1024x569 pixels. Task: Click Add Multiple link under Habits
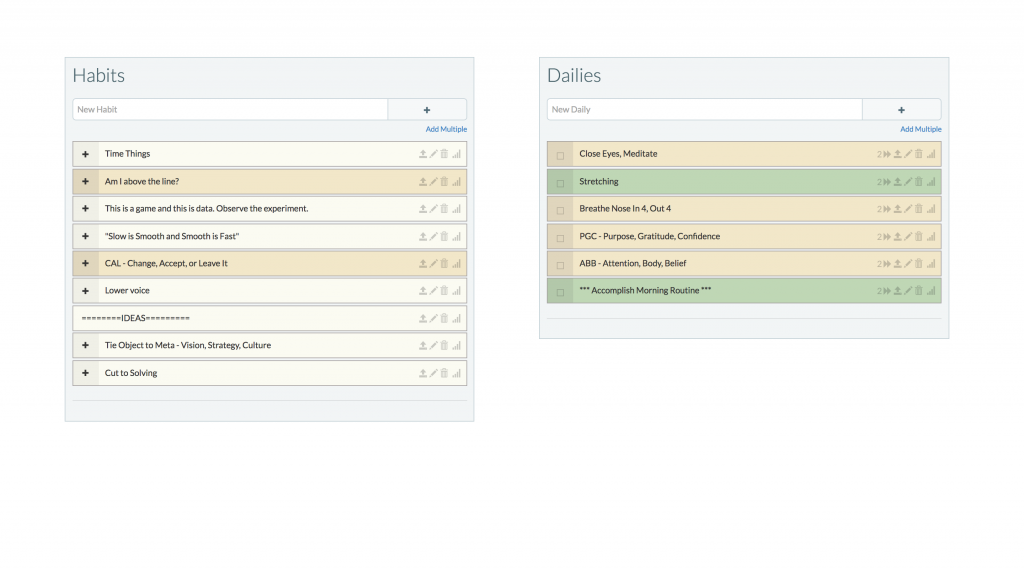tap(446, 129)
